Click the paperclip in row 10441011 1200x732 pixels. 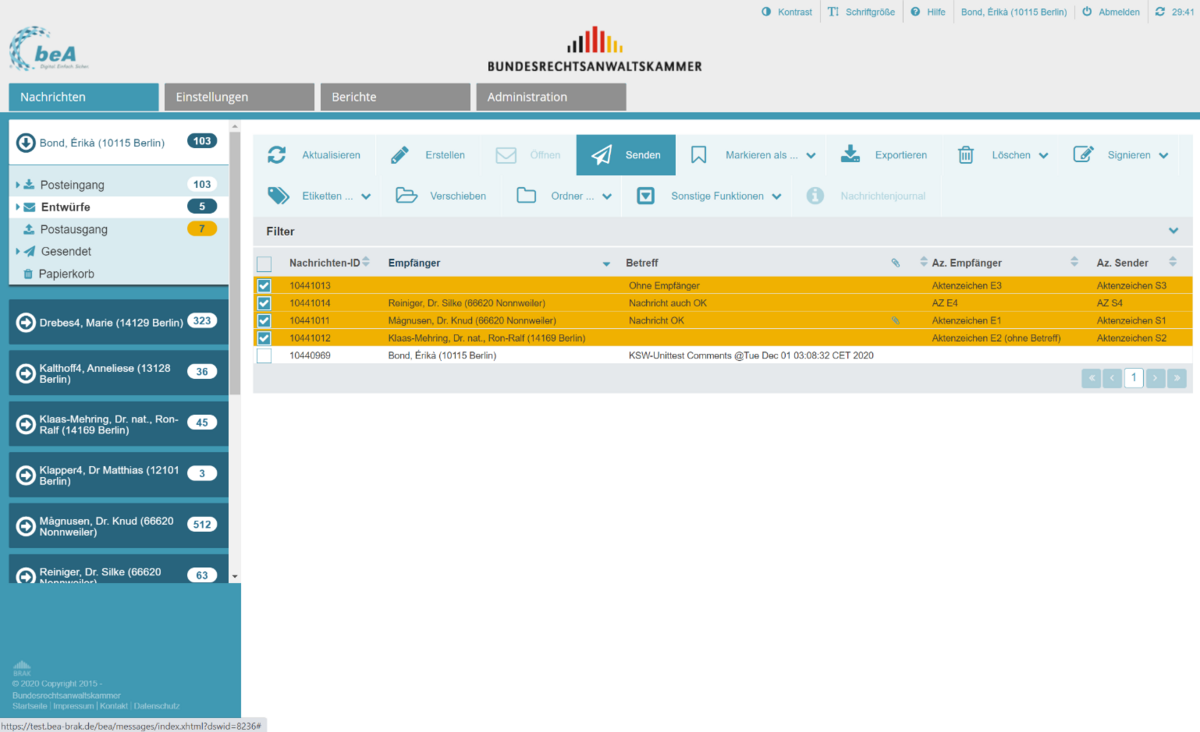(896, 321)
